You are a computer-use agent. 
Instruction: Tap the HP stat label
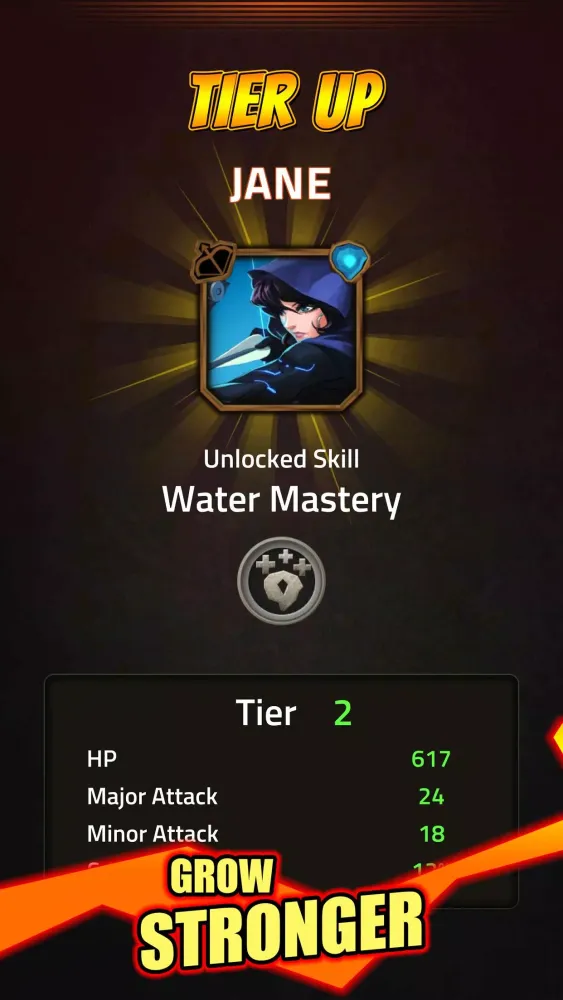102,759
